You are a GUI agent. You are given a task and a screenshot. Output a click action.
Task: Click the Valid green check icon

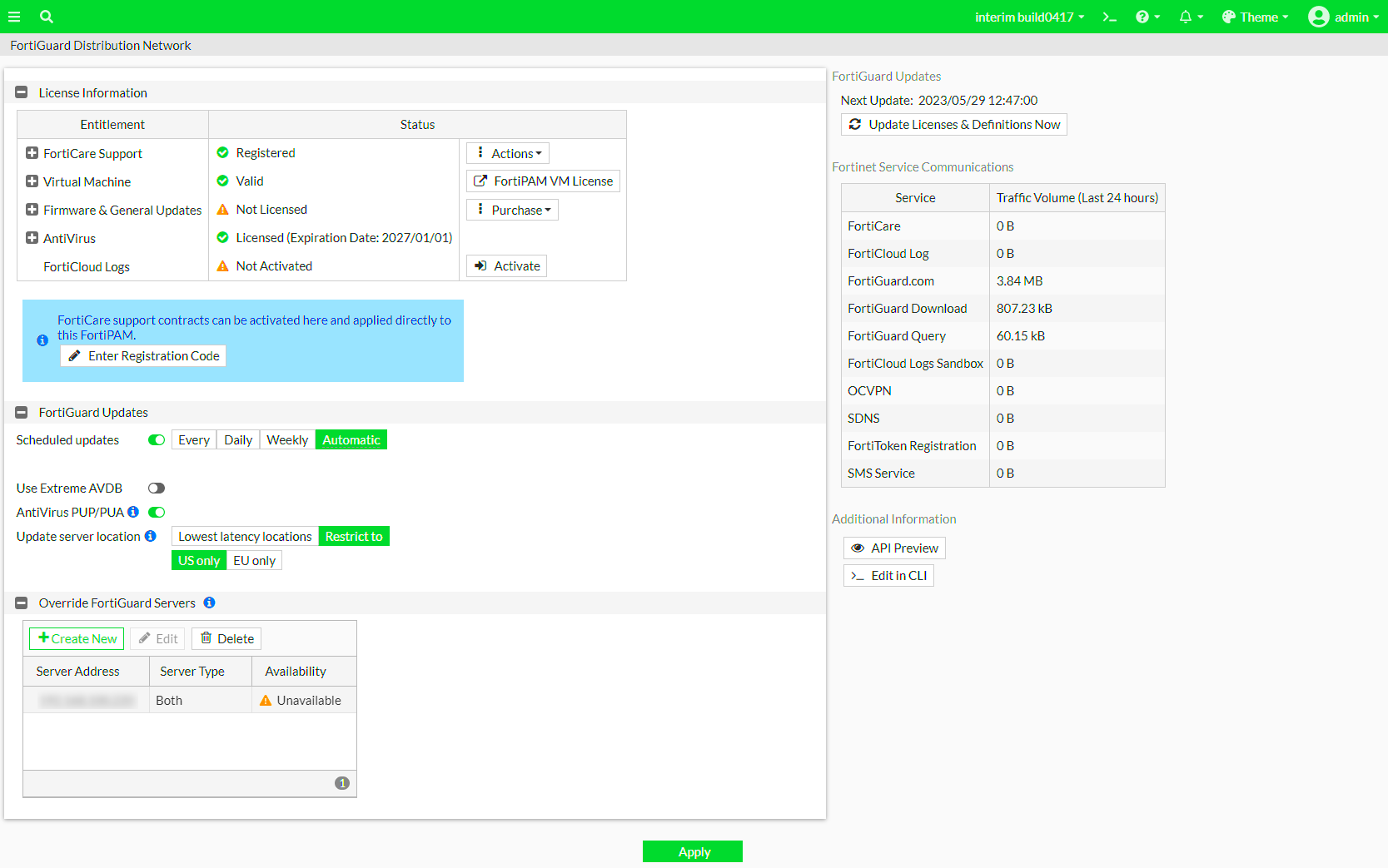pos(222,181)
